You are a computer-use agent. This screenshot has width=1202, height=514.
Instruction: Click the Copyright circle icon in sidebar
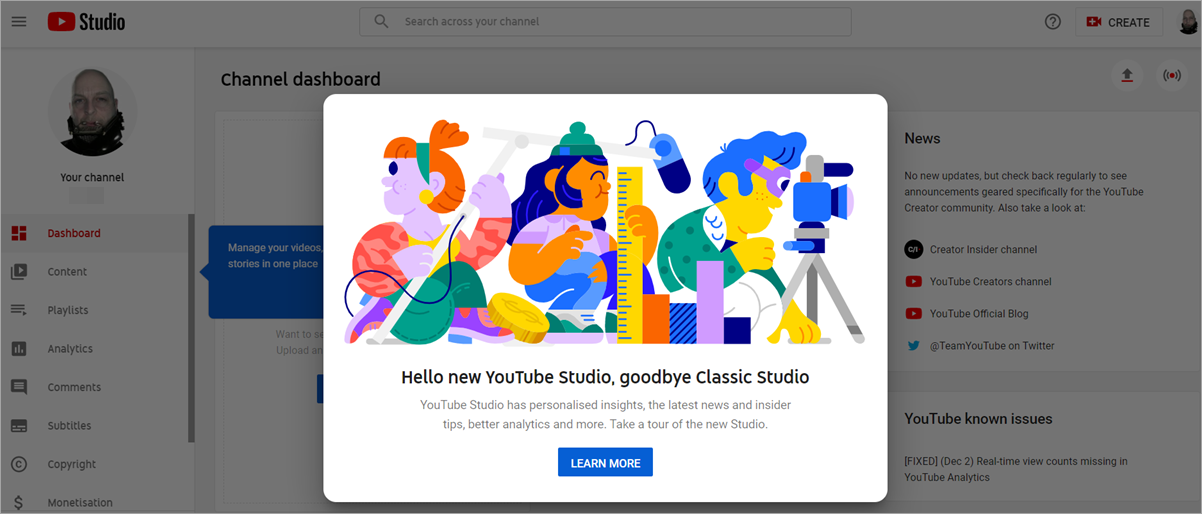pyautogui.click(x=19, y=464)
